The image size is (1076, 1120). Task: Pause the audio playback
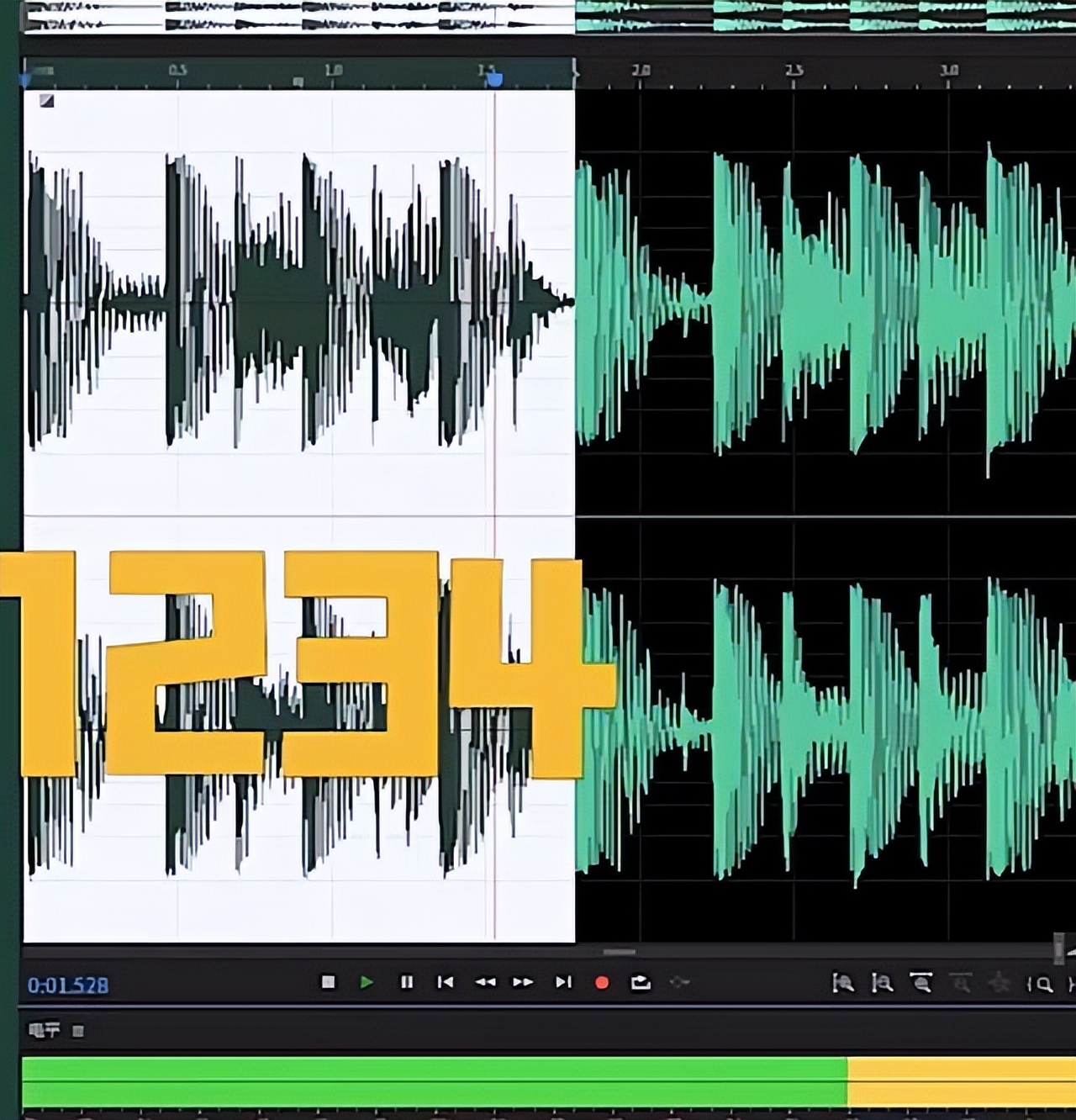[406, 982]
